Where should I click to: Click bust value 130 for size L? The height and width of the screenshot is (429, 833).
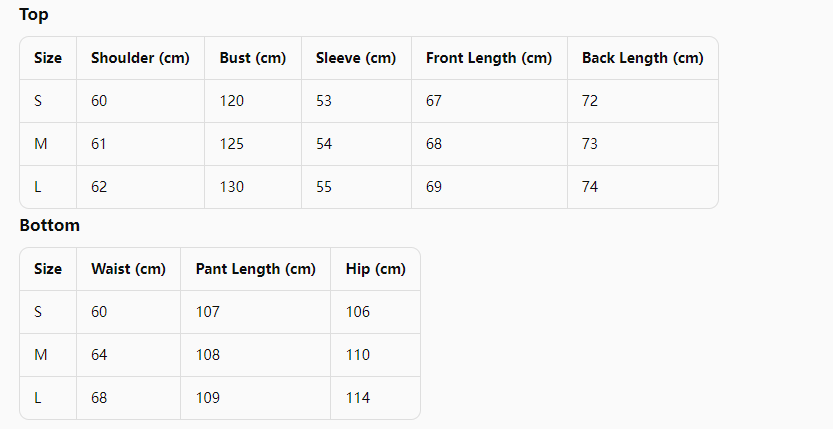pyautogui.click(x=232, y=187)
